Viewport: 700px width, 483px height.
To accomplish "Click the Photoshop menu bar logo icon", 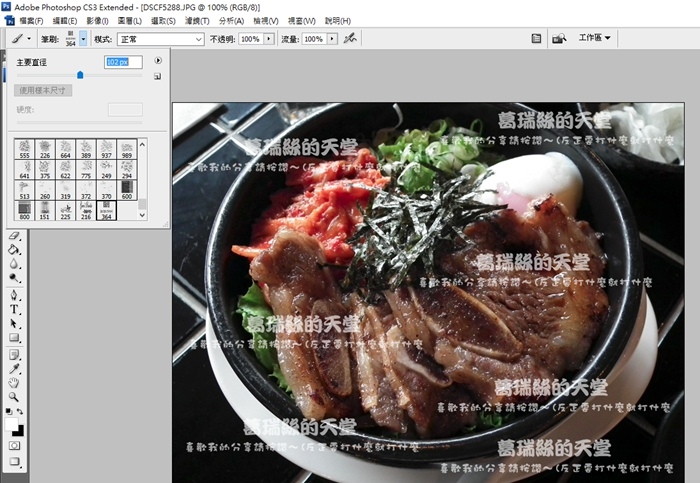I will 9,21.
